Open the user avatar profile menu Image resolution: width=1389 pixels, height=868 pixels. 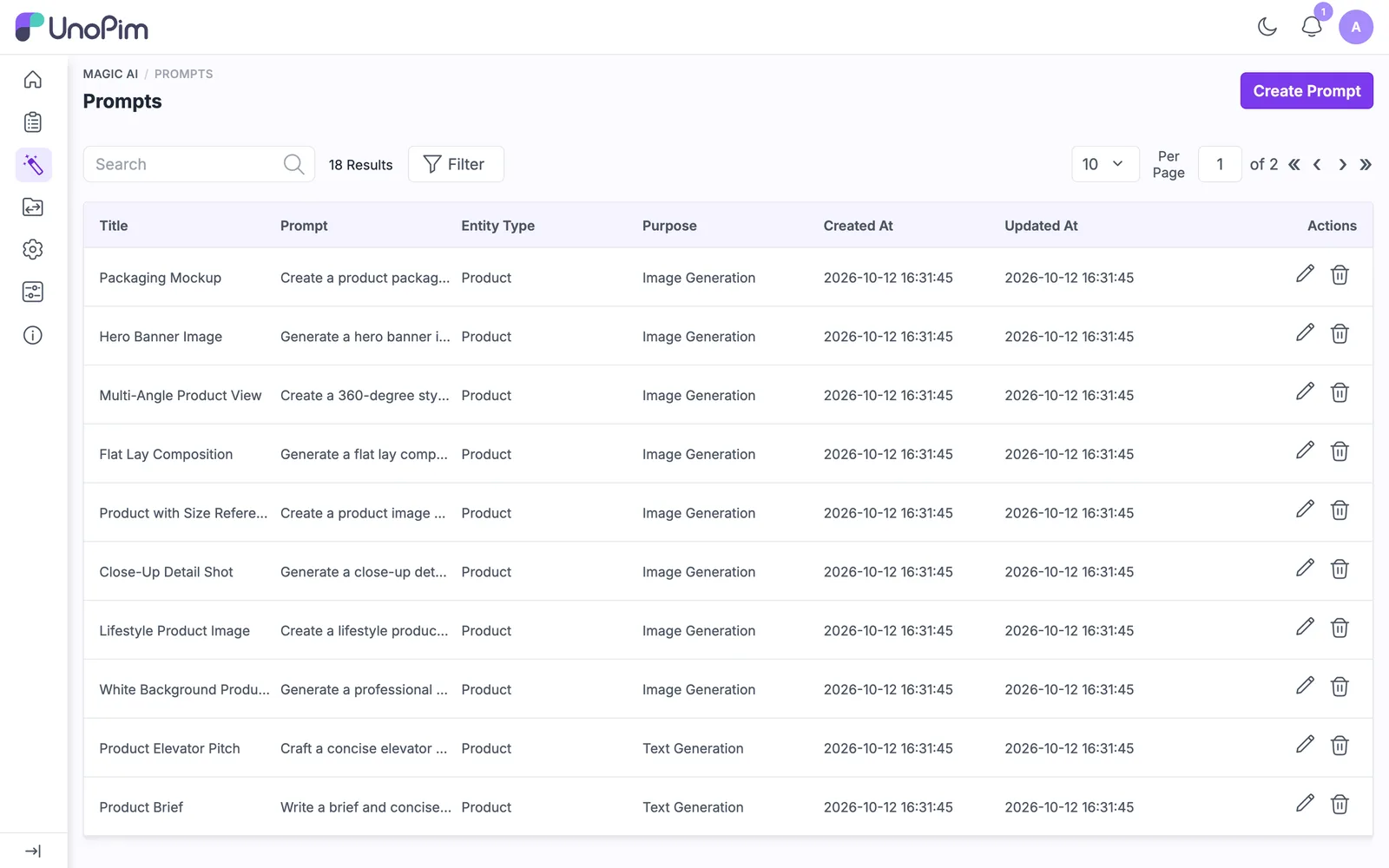click(x=1356, y=27)
